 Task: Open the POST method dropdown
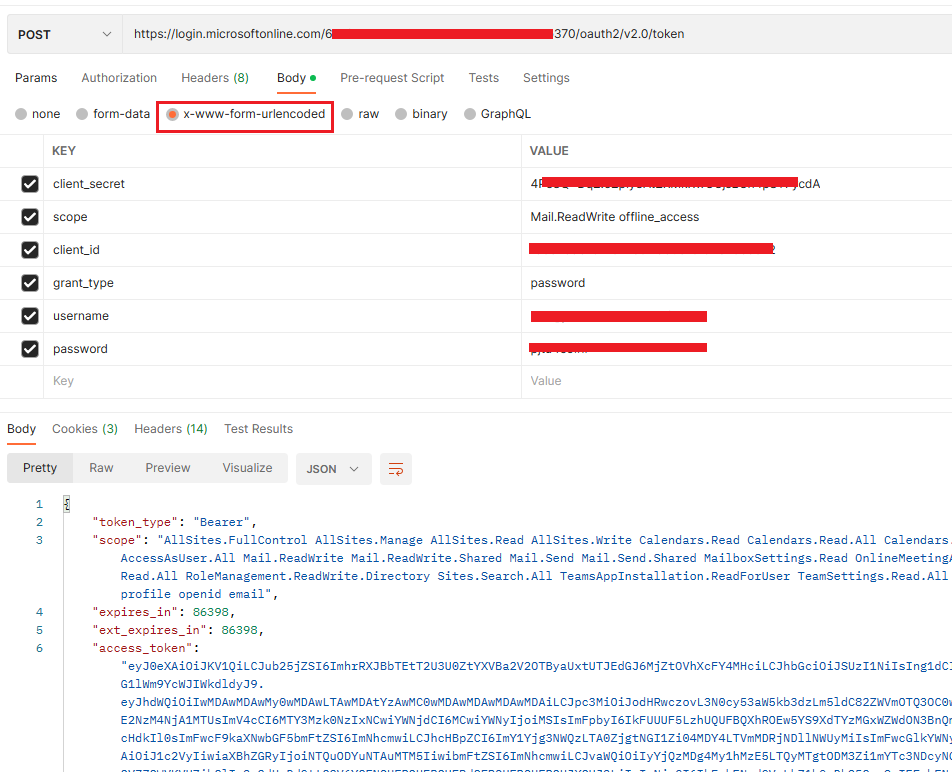click(64, 35)
